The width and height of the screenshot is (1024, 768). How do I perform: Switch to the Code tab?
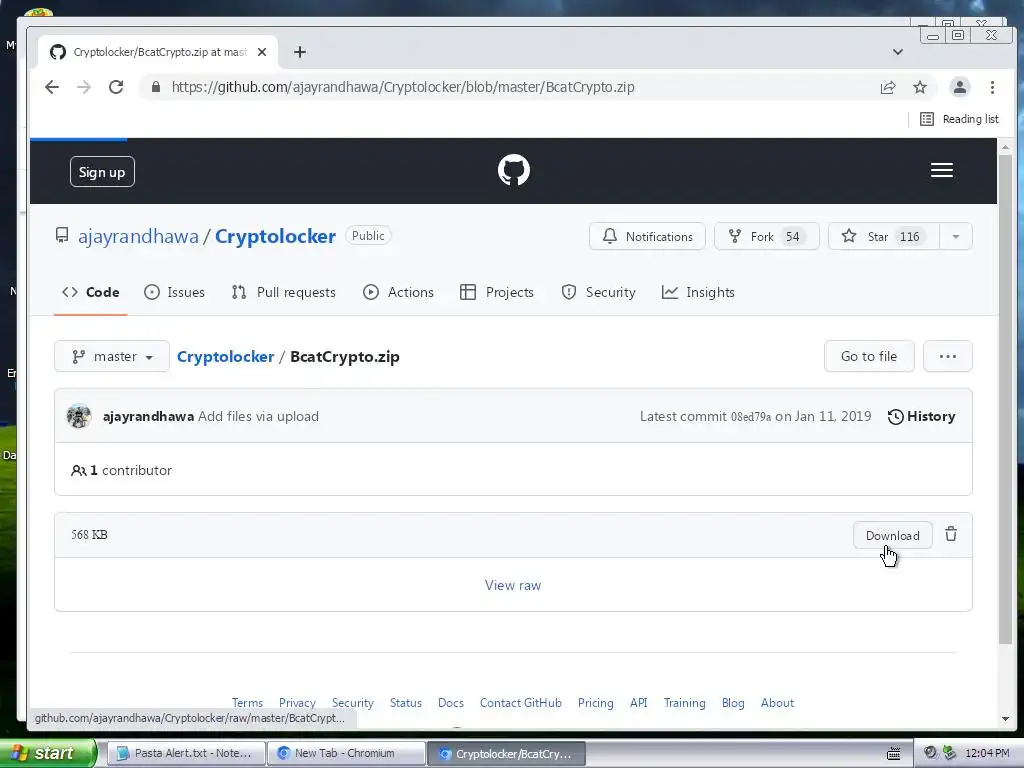91,293
